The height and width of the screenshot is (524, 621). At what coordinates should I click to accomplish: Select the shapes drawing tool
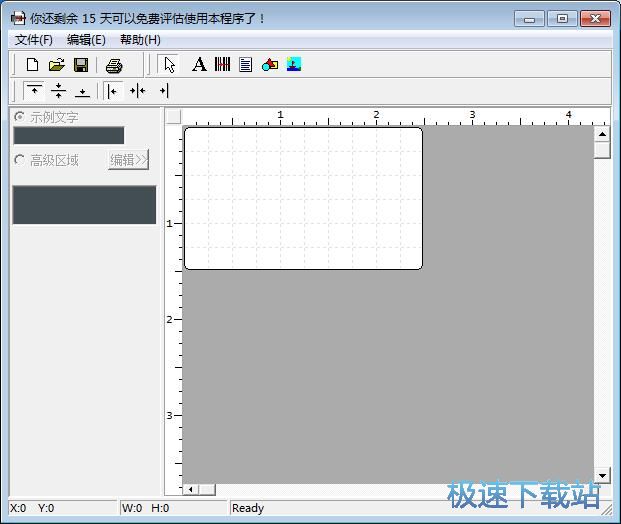(270, 65)
